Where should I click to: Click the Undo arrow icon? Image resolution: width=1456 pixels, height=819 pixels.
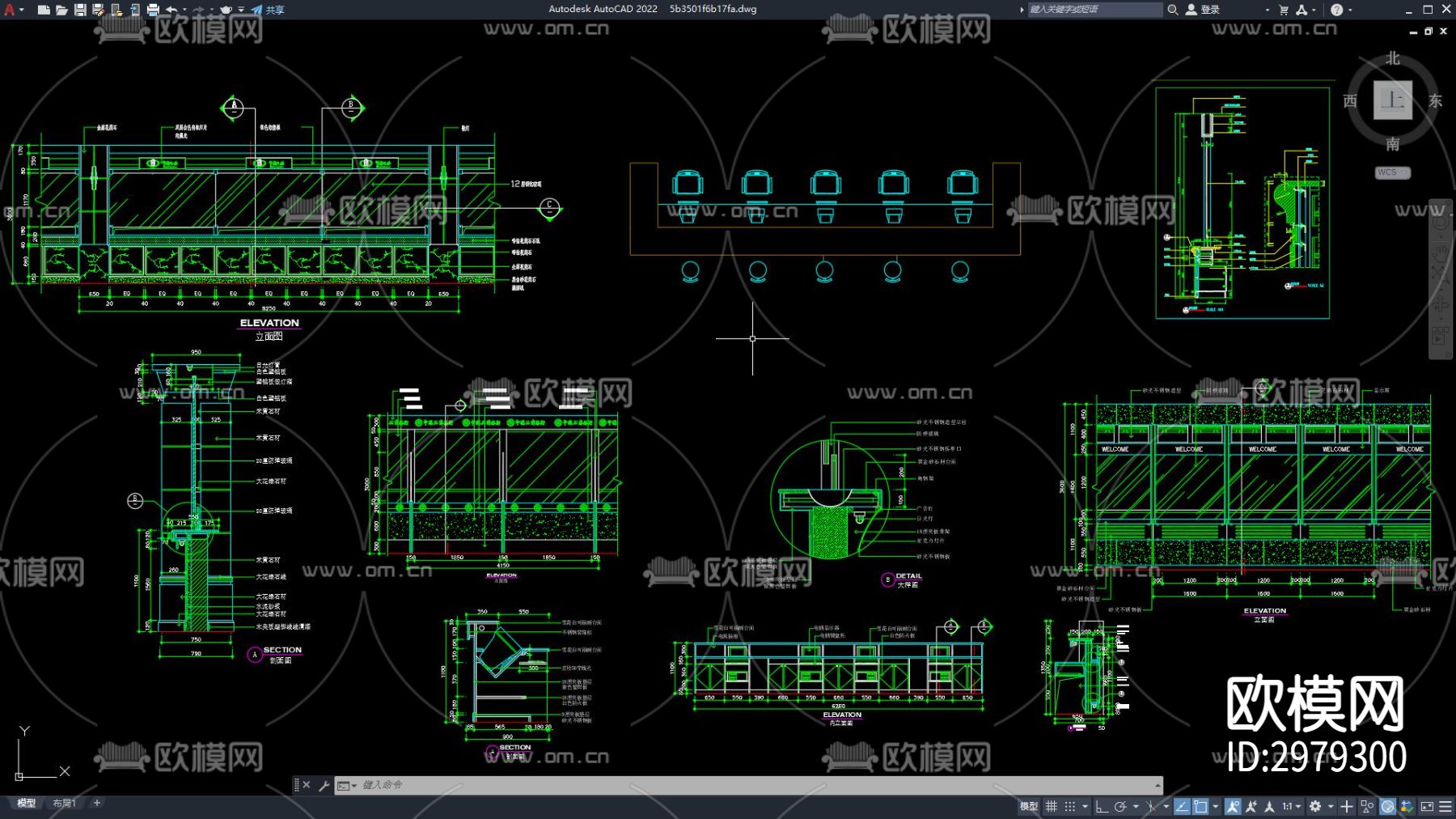[x=171, y=10]
